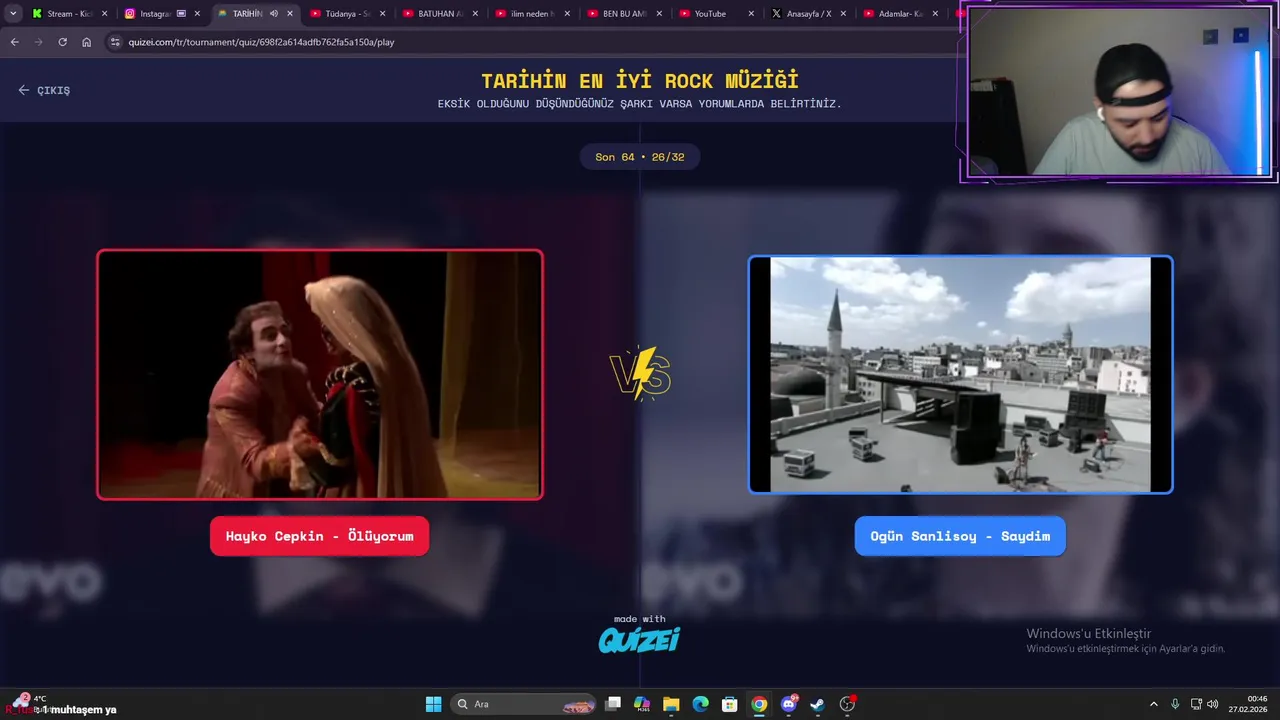
Task: View site information icon in address bar
Action: point(115,42)
